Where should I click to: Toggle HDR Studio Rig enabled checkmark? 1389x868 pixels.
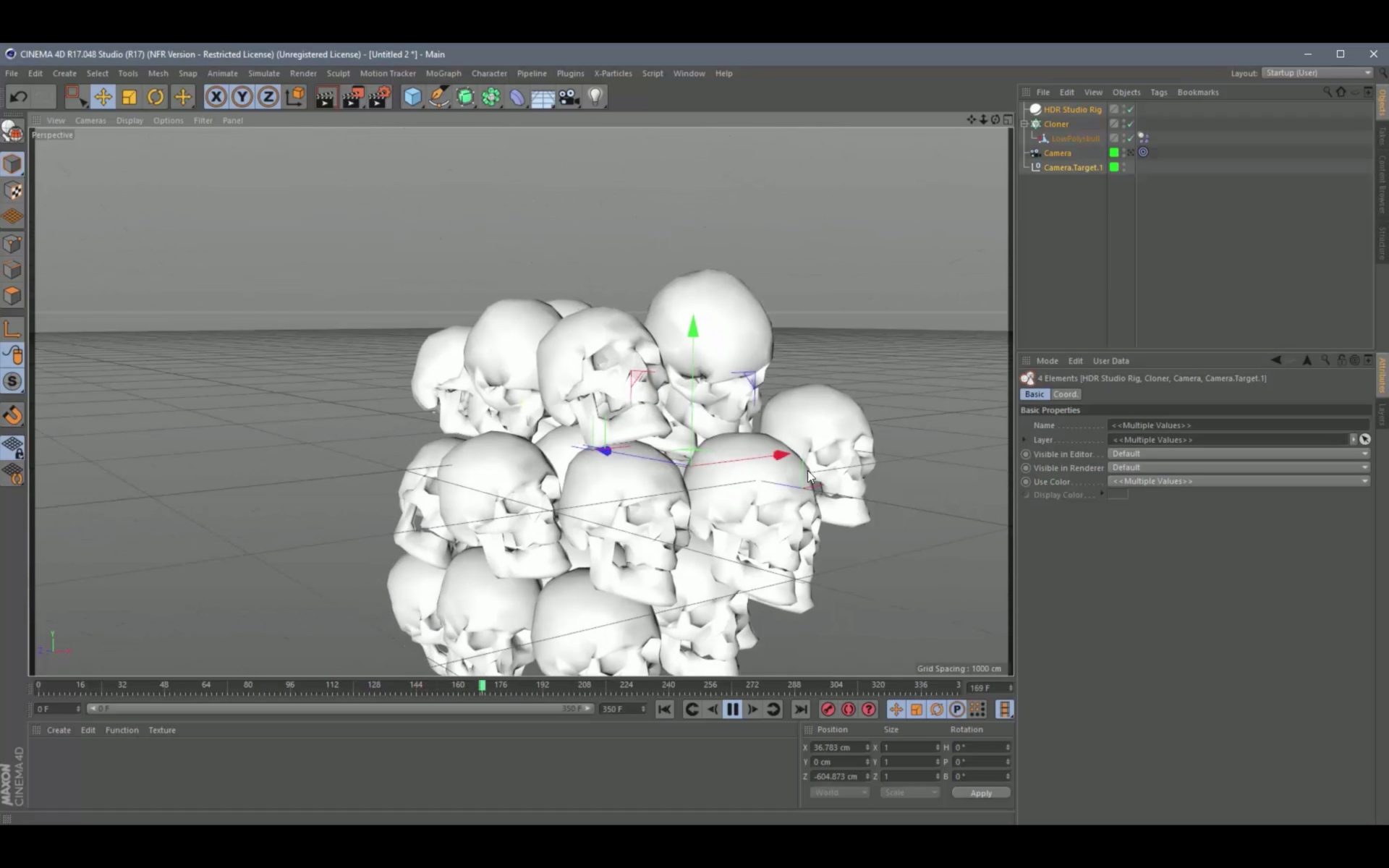[x=1130, y=109]
